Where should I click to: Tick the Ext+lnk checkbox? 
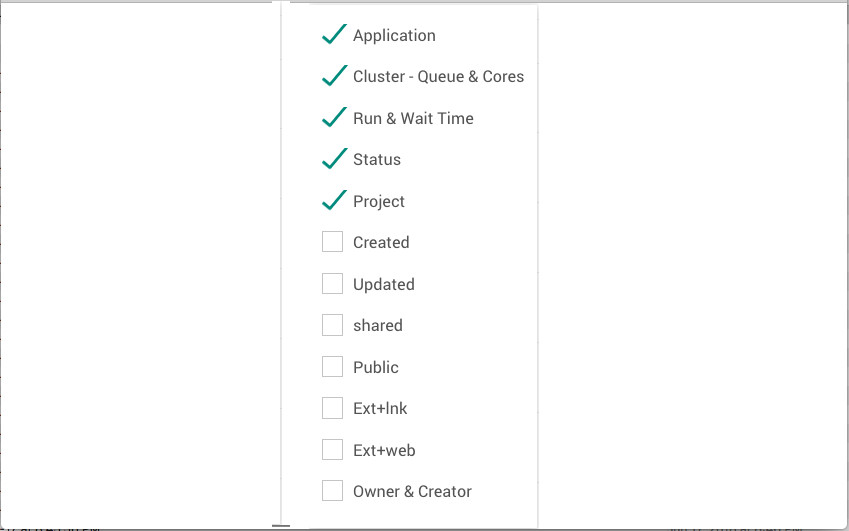(333, 408)
